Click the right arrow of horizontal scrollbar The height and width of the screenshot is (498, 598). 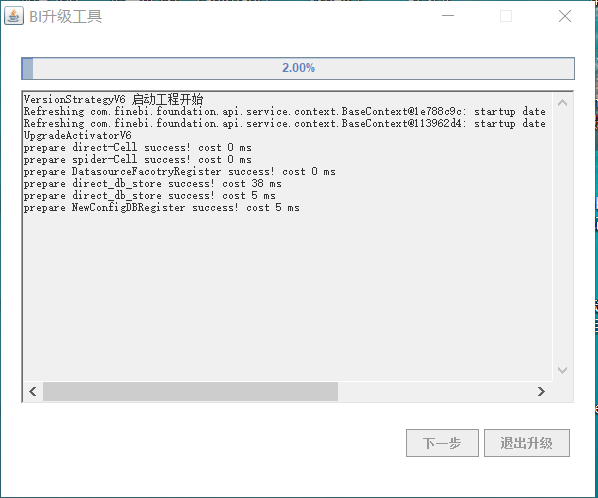point(541,391)
